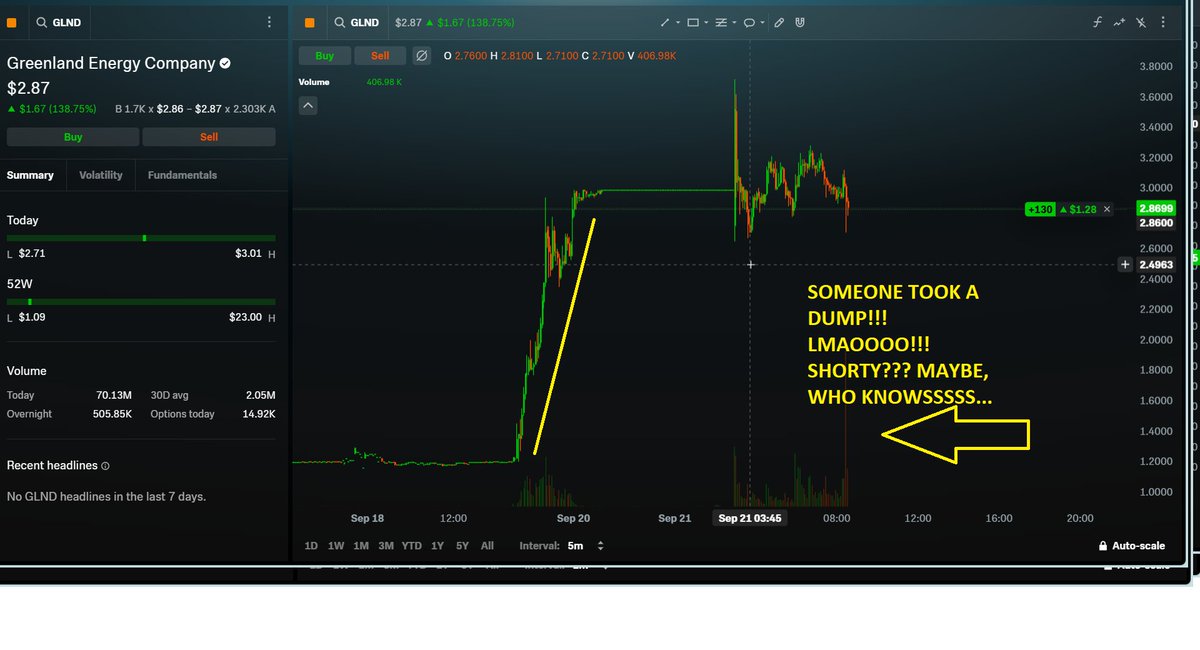Open the three-dot menu of the left panel
This screenshot has width=1200, height=650.
(x=268, y=22)
